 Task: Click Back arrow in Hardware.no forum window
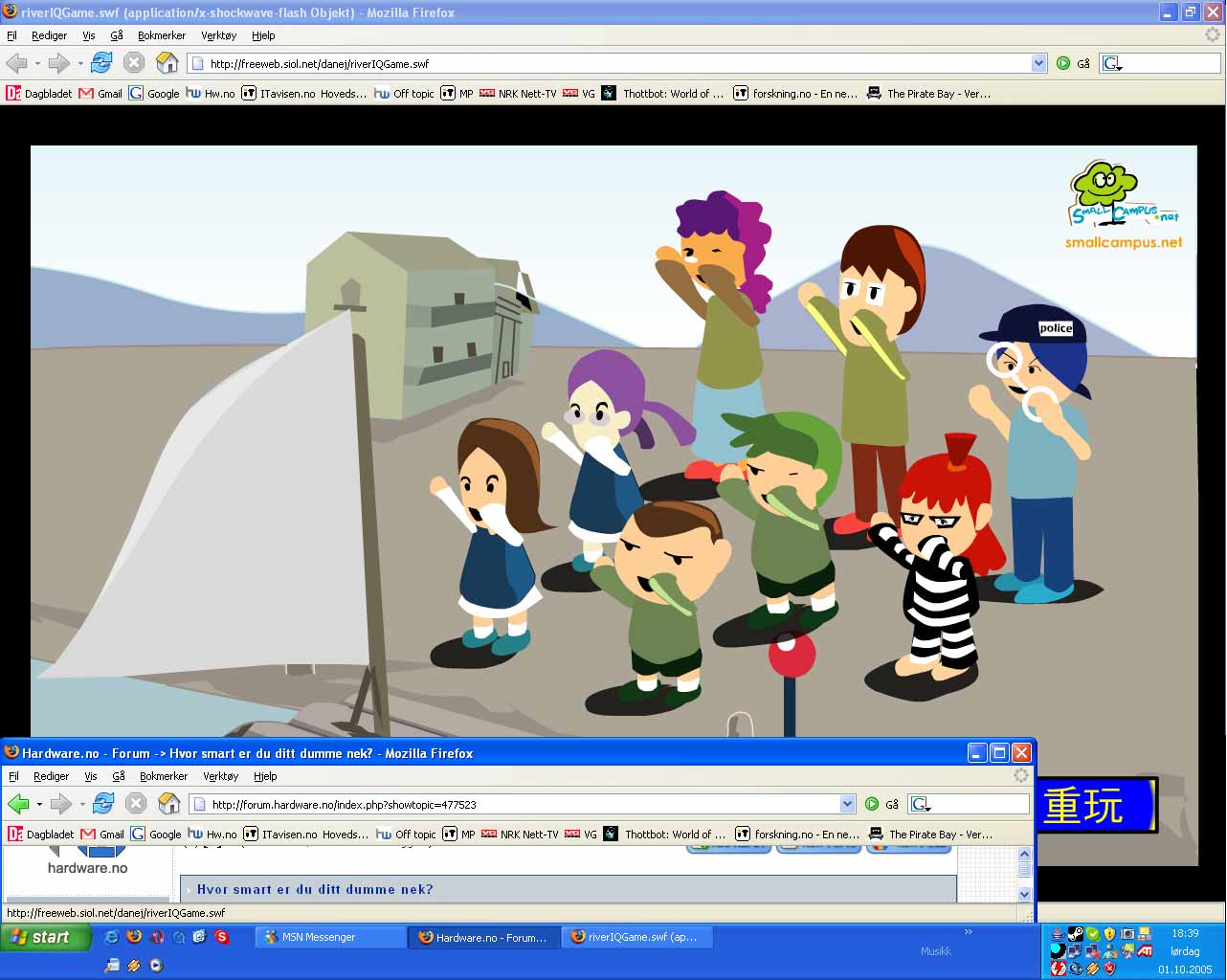point(18,803)
